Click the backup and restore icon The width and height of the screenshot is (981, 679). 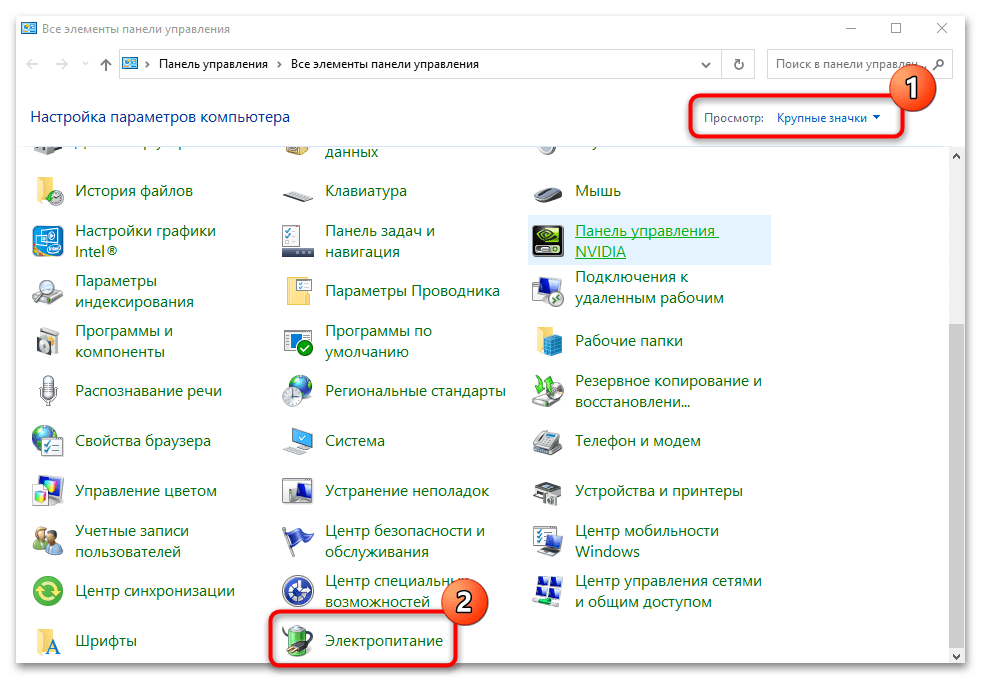(548, 391)
